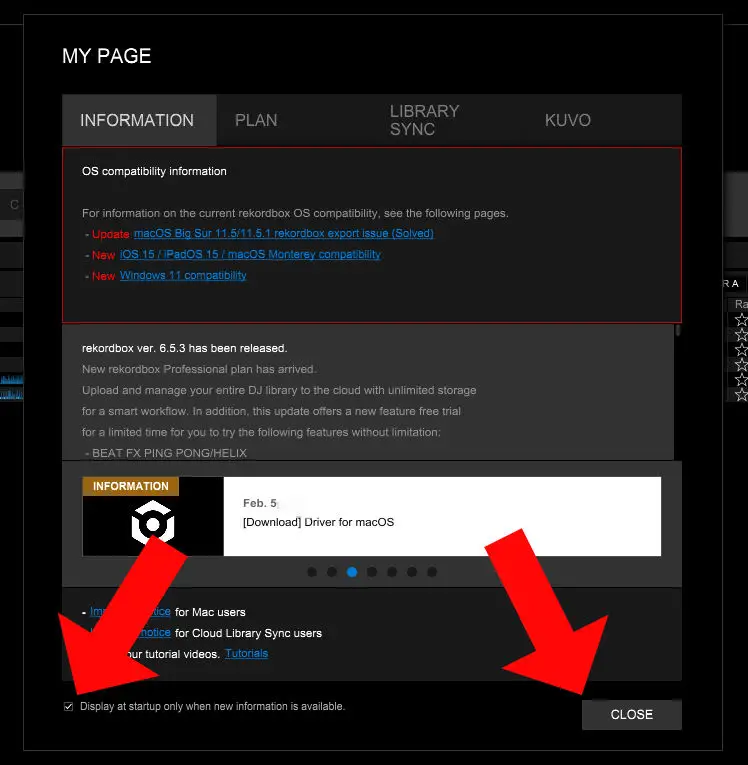
Task: Click the 'OS compatibility information' heading
Action: tap(154, 171)
